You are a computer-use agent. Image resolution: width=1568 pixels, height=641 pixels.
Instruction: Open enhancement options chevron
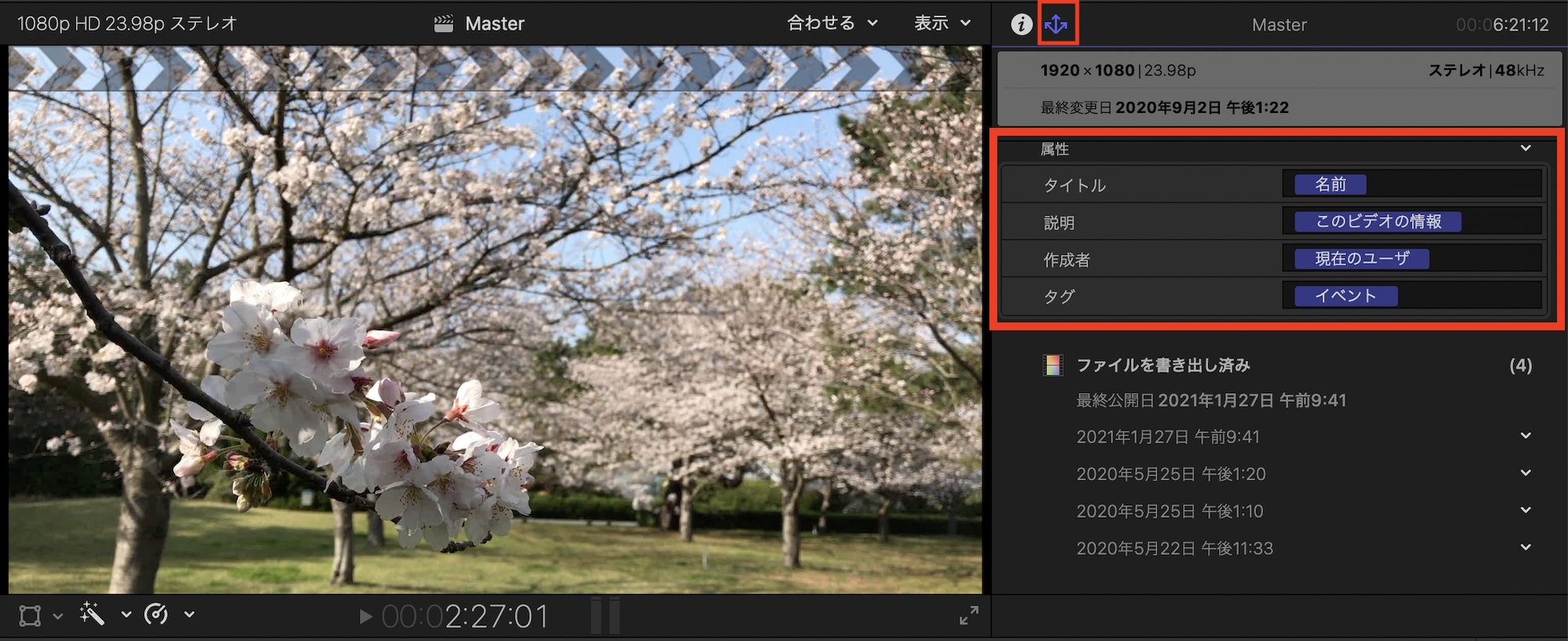(126, 615)
